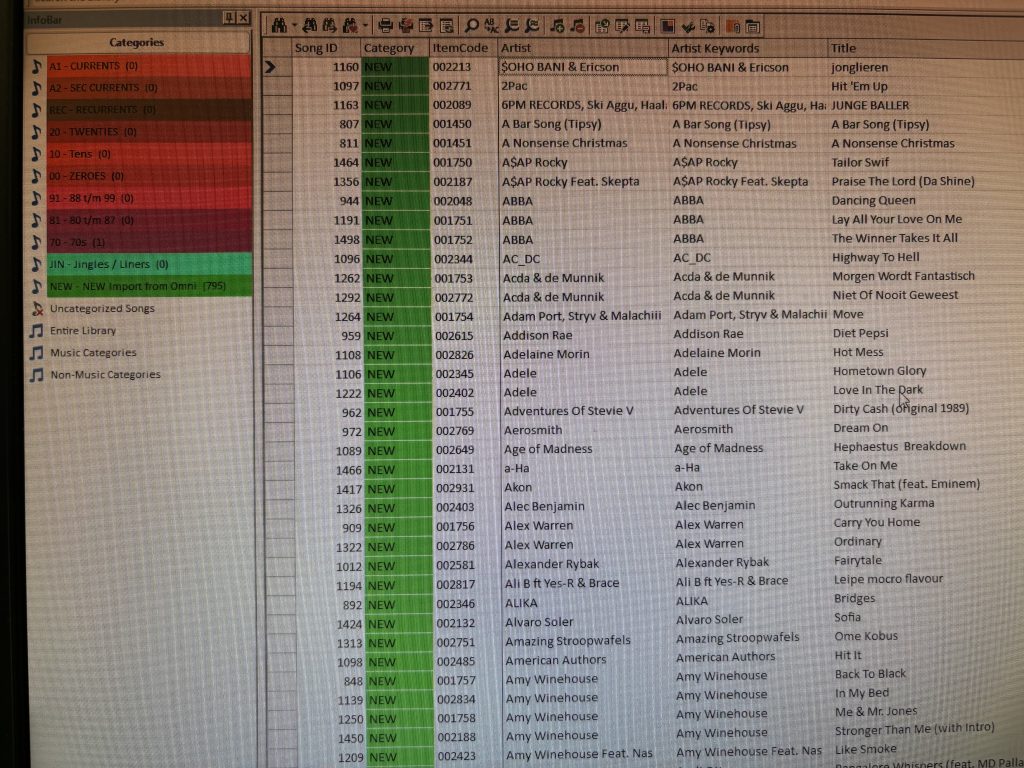The height and width of the screenshot is (768, 1024).
Task: Select 10 - Tens category
Action: coord(149,154)
